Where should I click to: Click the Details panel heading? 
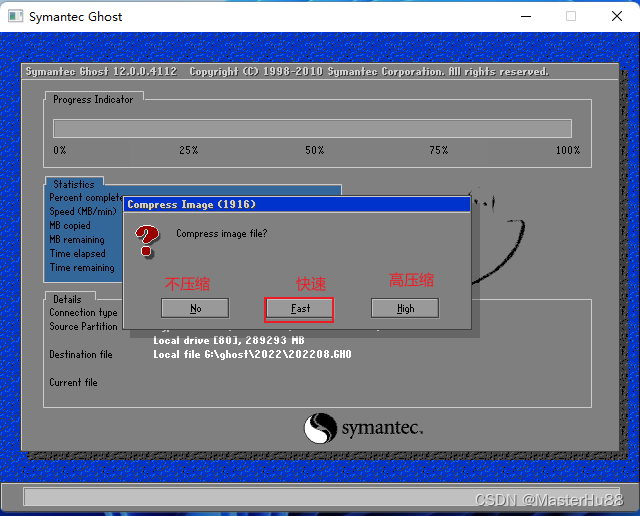(67, 299)
